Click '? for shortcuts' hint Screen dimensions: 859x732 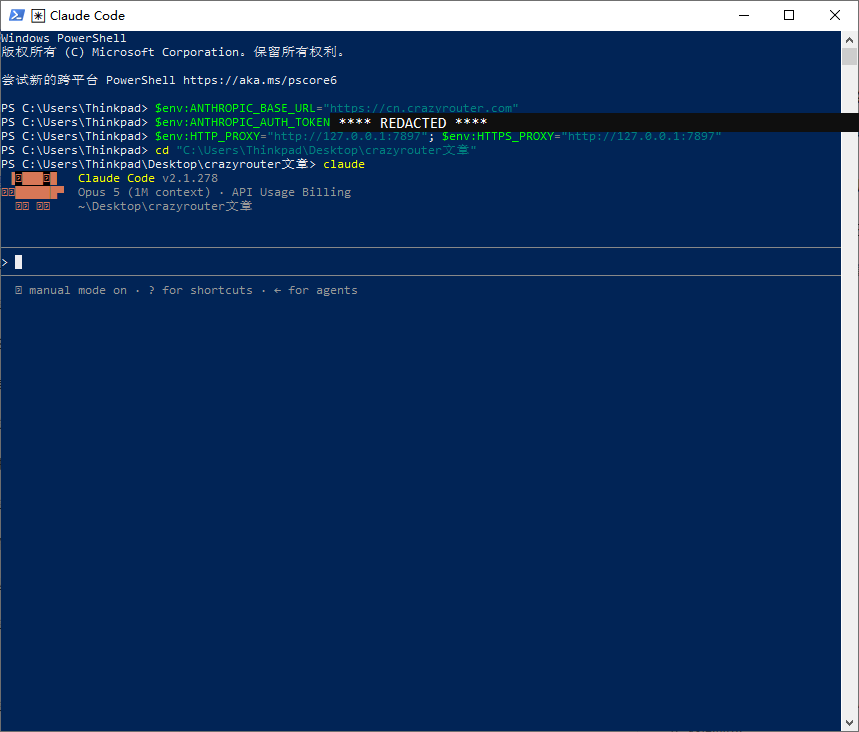[201, 290]
